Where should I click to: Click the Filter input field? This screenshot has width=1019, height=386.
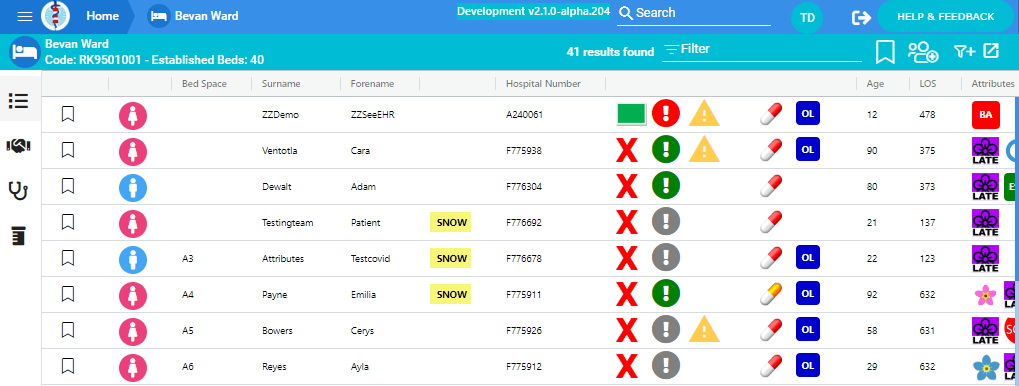(x=762, y=50)
